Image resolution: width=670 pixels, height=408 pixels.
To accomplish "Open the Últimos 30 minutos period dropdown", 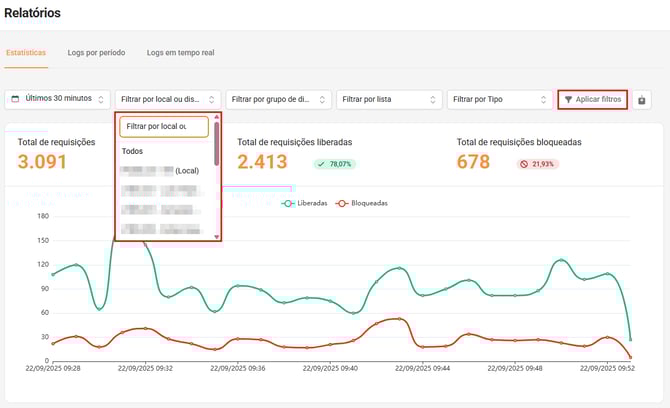I will click(57, 99).
